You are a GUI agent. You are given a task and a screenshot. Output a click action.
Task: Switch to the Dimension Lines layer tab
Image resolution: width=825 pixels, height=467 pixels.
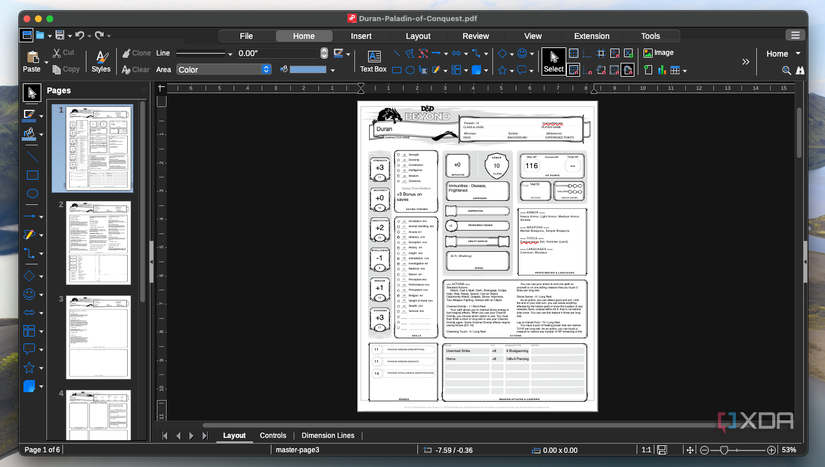pos(328,435)
